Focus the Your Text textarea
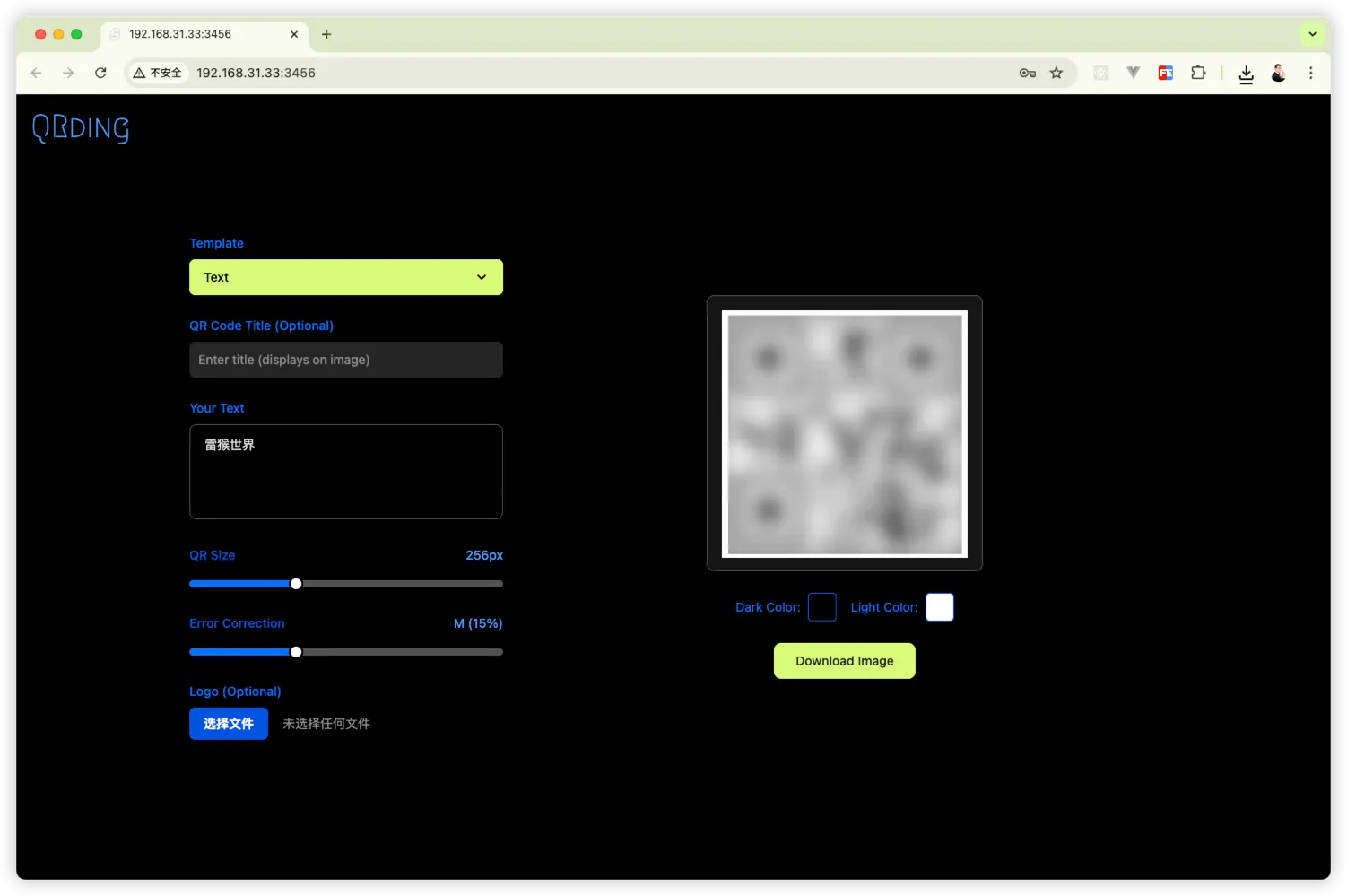Image resolution: width=1347 pixels, height=896 pixels. click(x=345, y=472)
